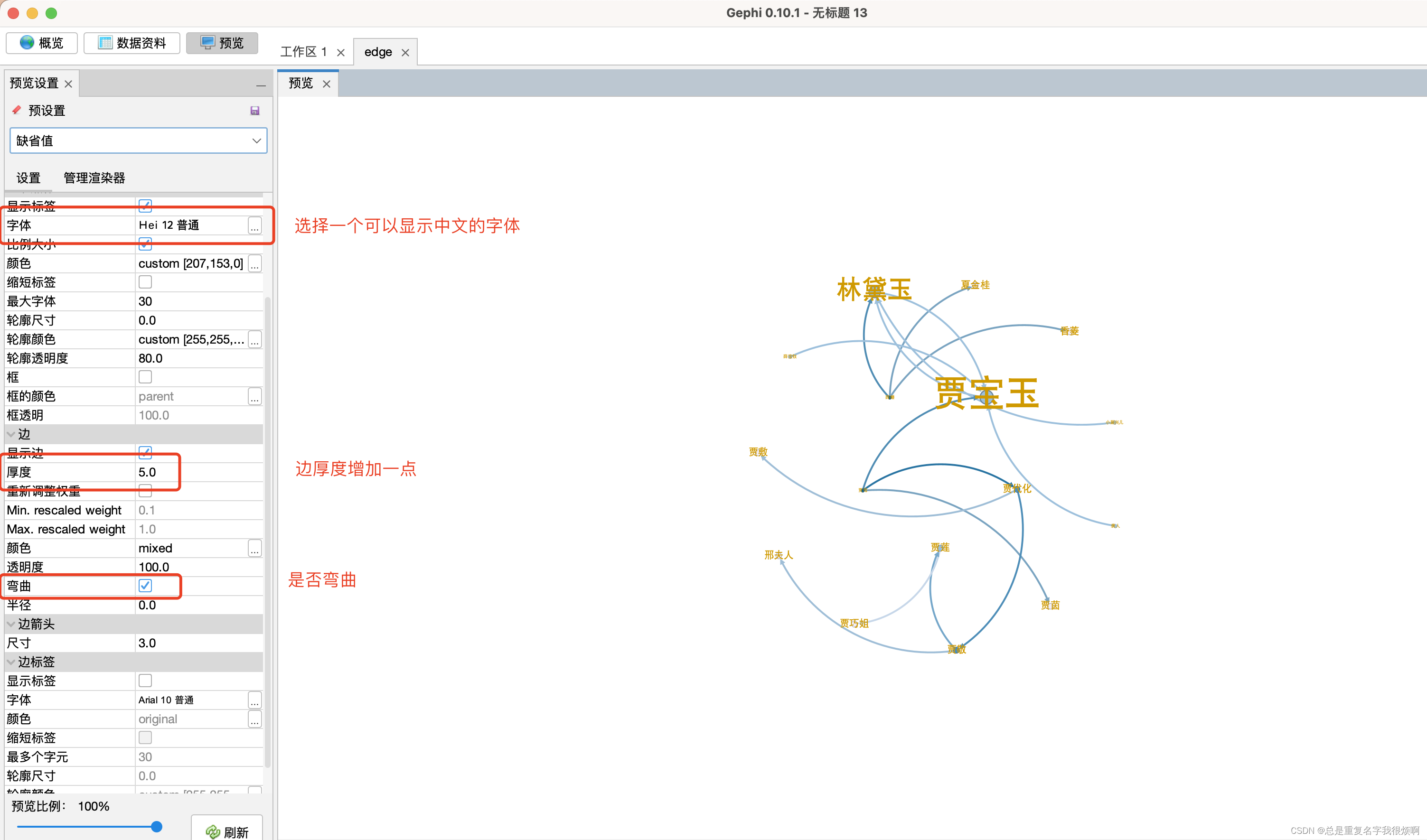
Task: Click the macOS red close button
Action: 14,12
